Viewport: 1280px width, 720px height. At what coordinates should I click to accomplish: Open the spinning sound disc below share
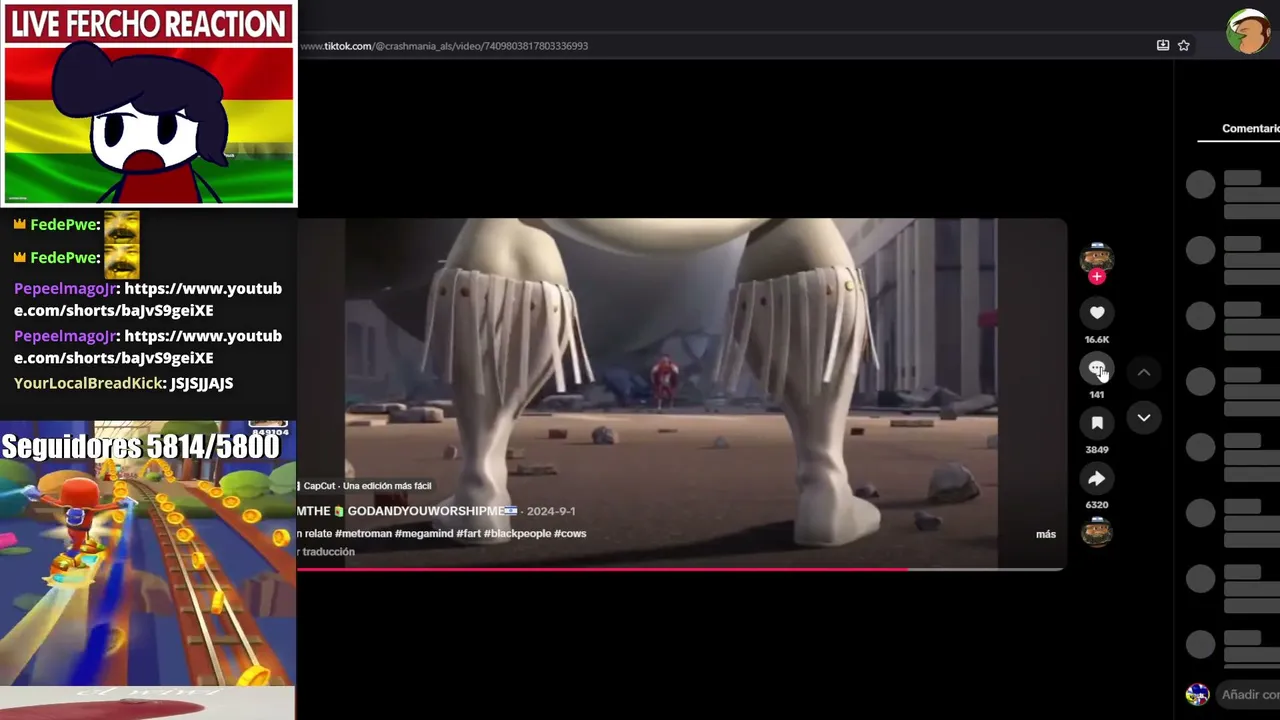coord(1097,533)
